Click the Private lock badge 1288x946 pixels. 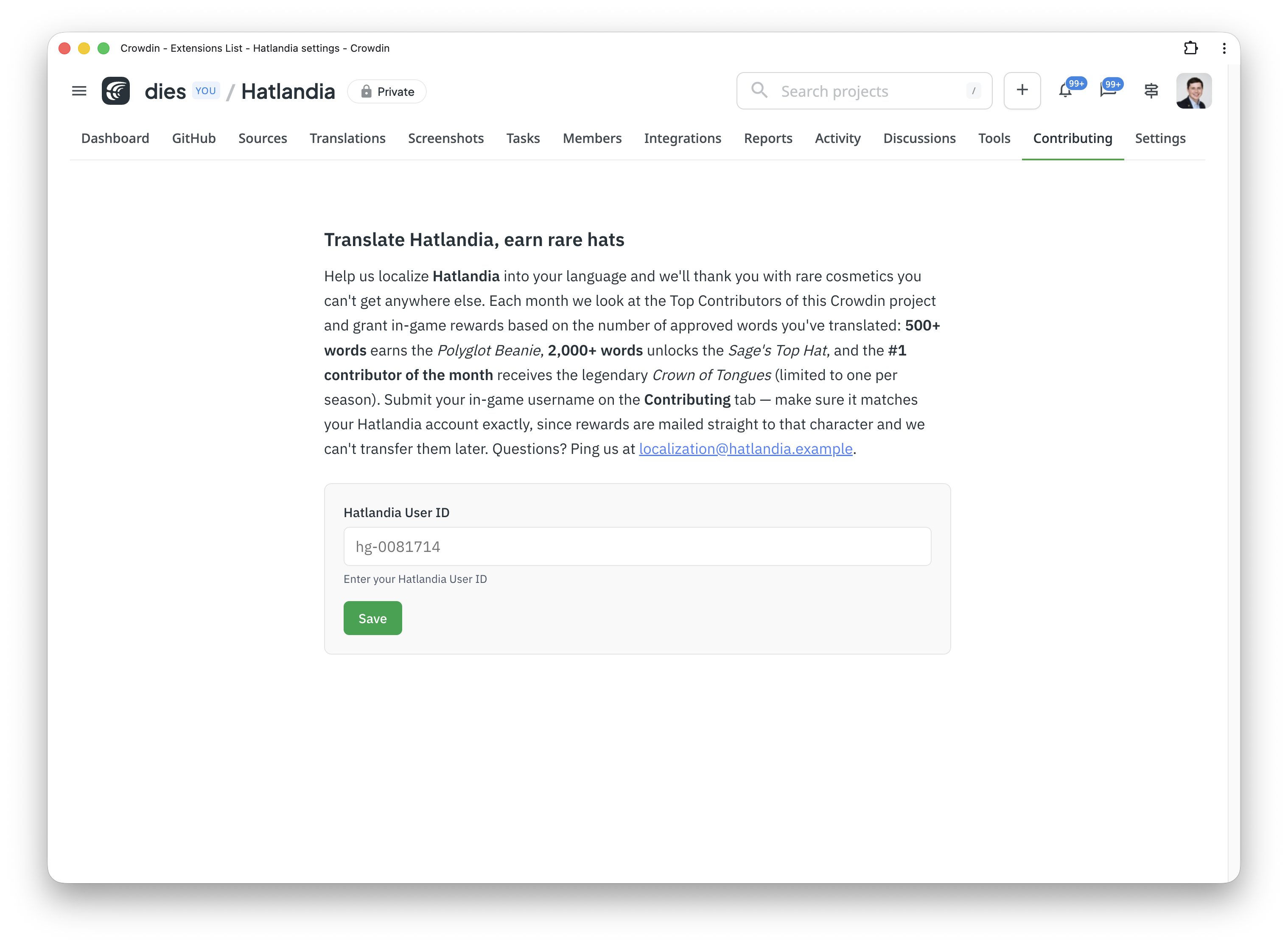[387, 92]
